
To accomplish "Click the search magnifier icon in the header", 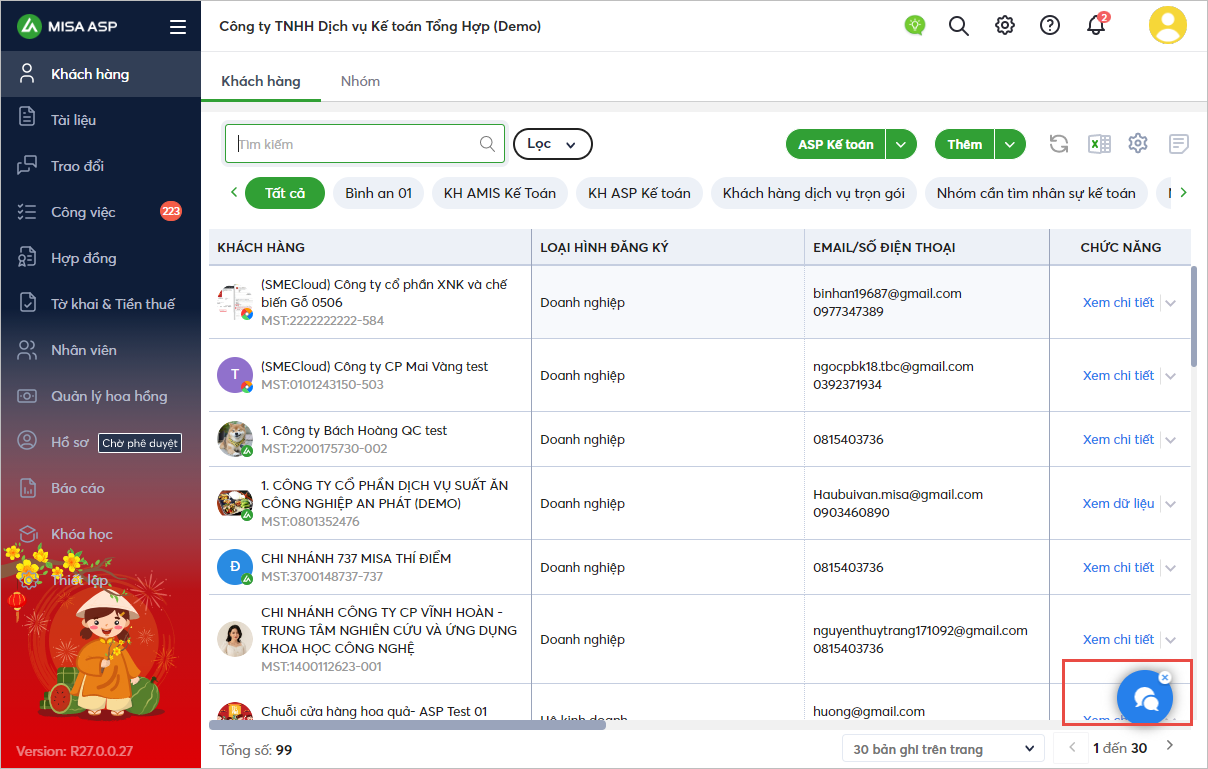I will 959,26.
